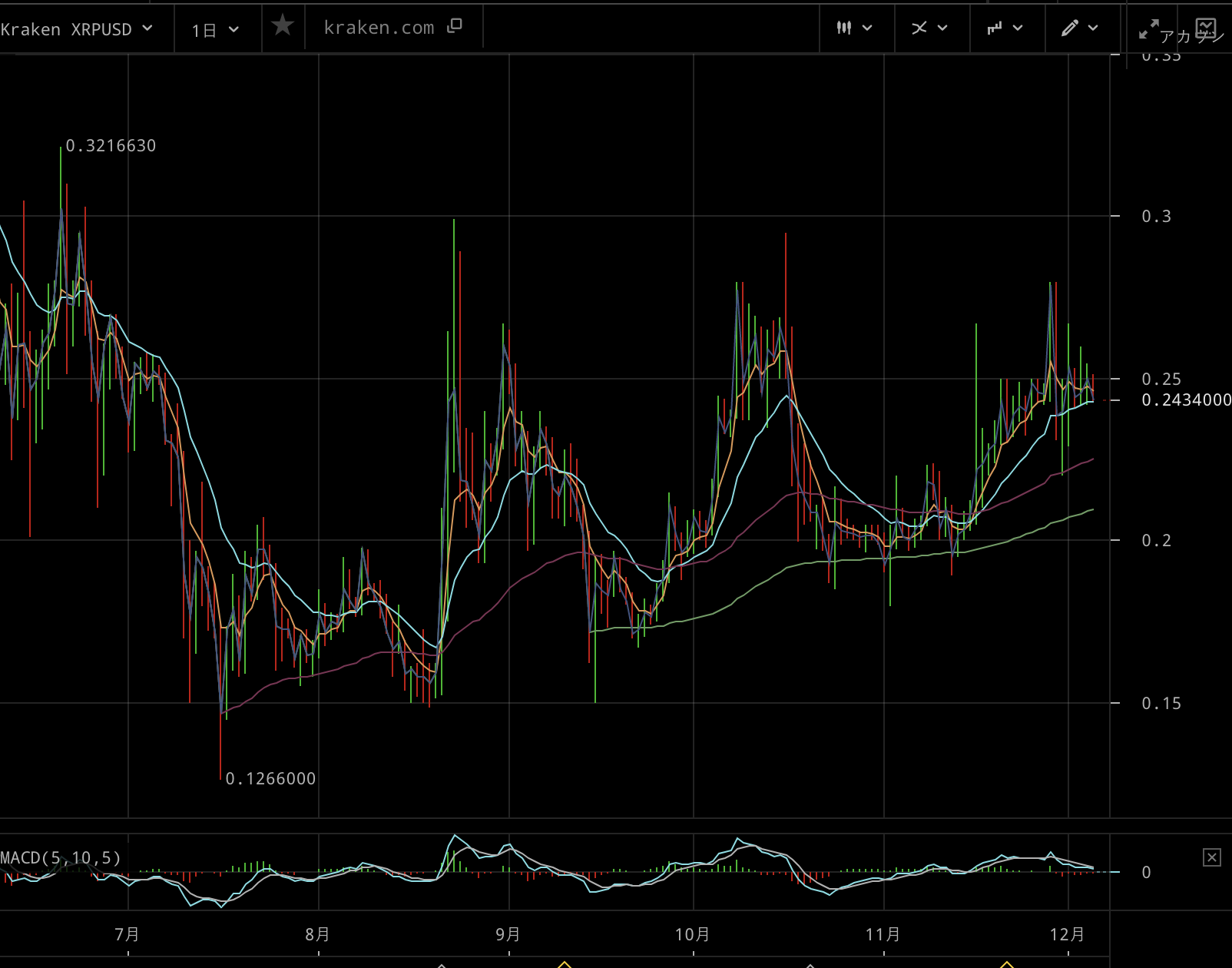Screen dimensions: 1232x968
Task: Click the 11月 time axis label
Action: pos(883,935)
